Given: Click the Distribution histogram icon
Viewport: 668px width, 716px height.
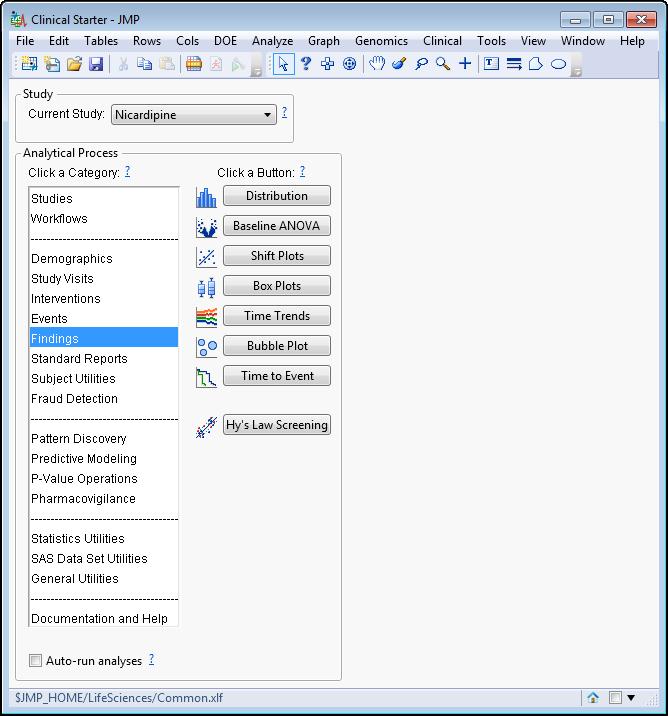Looking at the screenshot, I should (x=206, y=197).
